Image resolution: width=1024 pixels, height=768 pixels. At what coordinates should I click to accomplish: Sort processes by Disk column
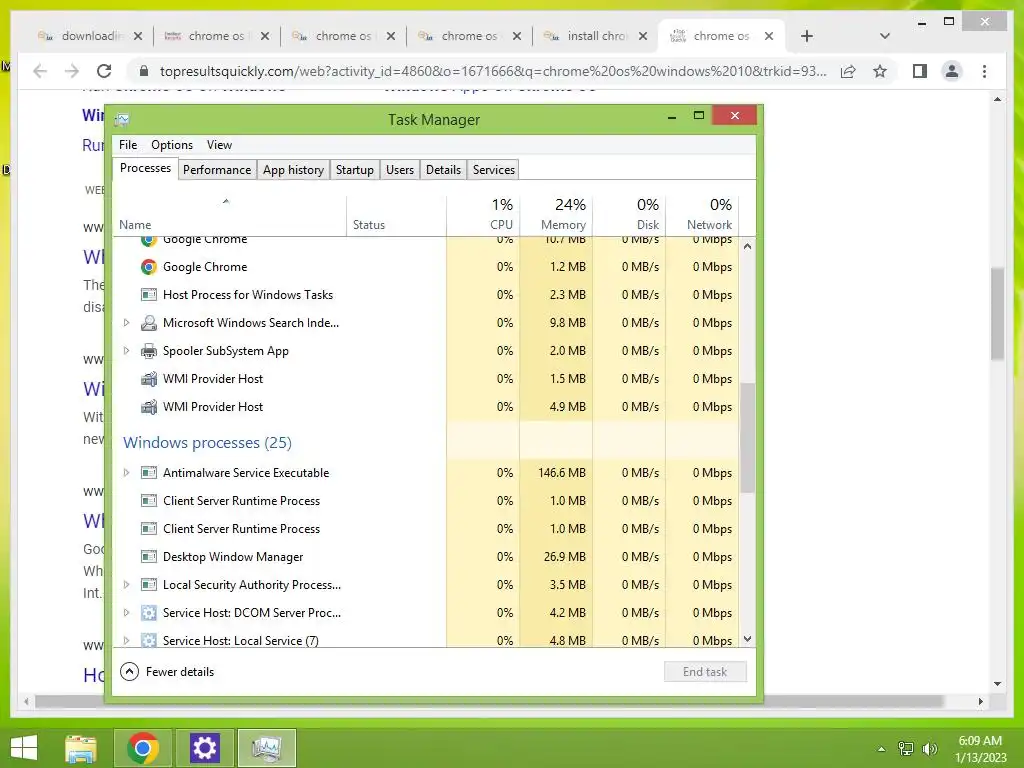pos(630,215)
